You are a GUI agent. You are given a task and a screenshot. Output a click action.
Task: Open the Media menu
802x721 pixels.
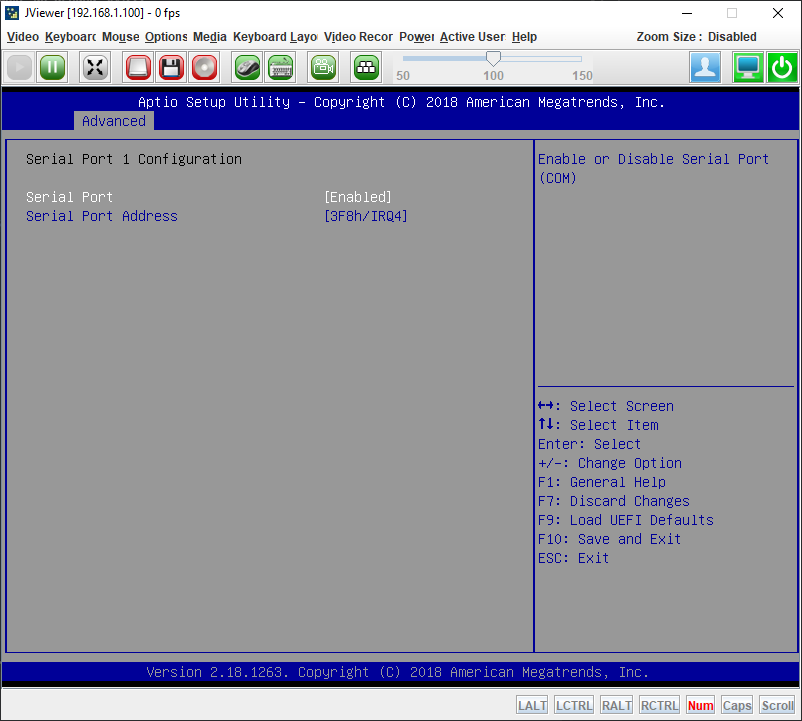pyautogui.click(x=210, y=37)
